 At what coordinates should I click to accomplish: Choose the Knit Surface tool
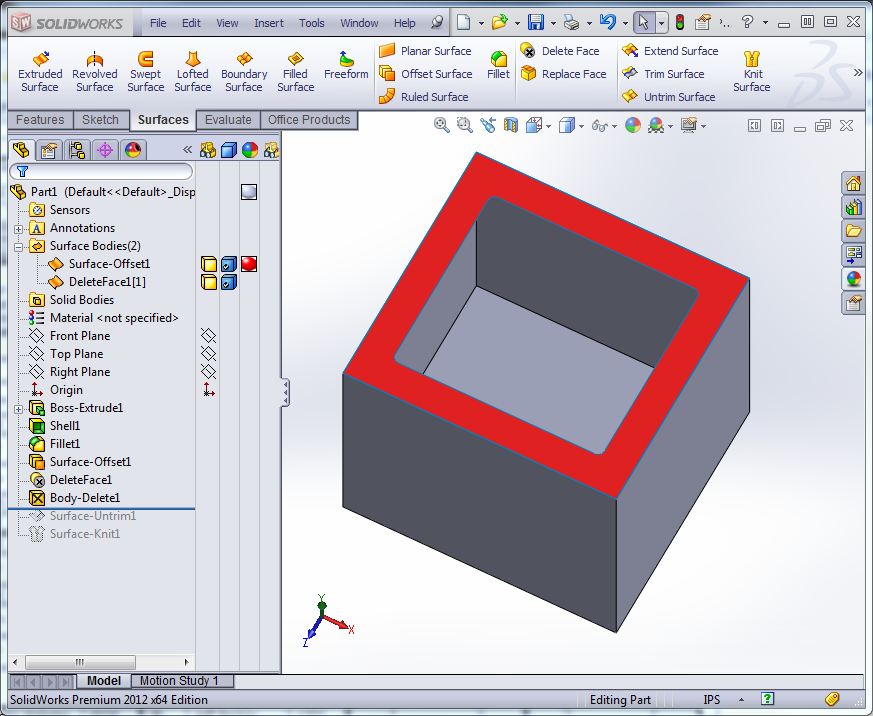pos(752,72)
